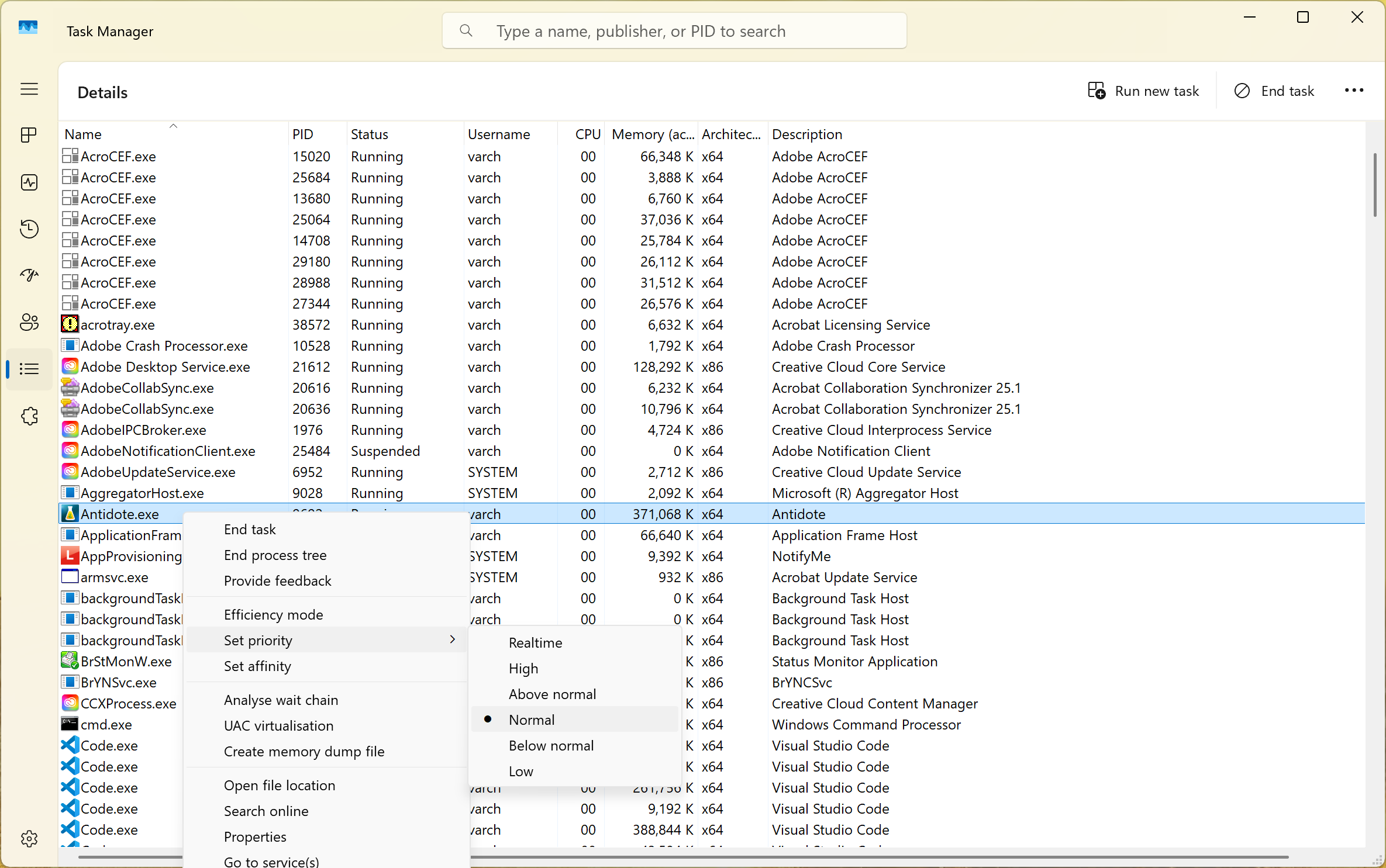Screen dimensions: 1386x868
Task: Sort by the Memory column header
Action: 651,134
